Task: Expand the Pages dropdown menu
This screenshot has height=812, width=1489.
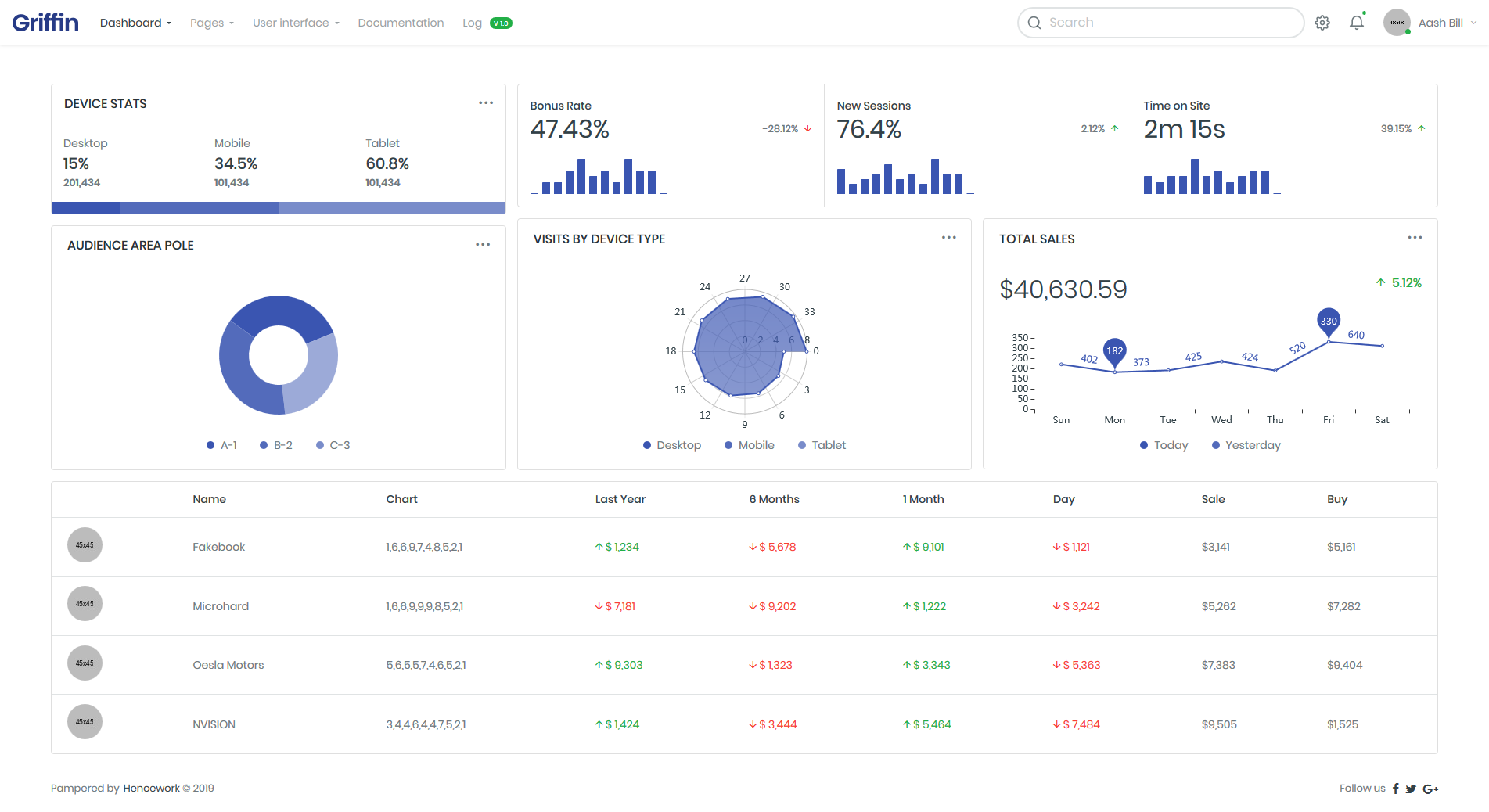Action: pos(212,23)
